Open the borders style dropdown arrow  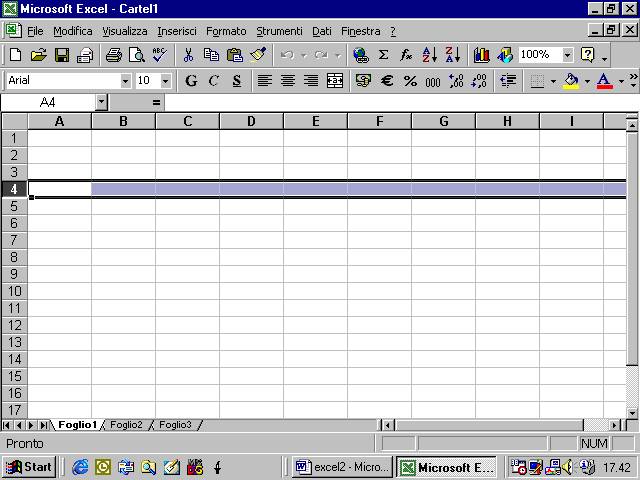coord(553,81)
